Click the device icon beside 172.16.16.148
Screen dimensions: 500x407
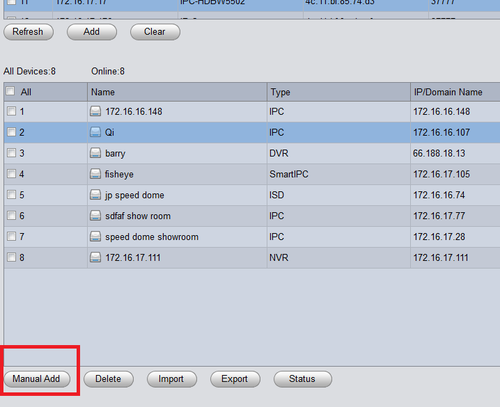coord(95,111)
